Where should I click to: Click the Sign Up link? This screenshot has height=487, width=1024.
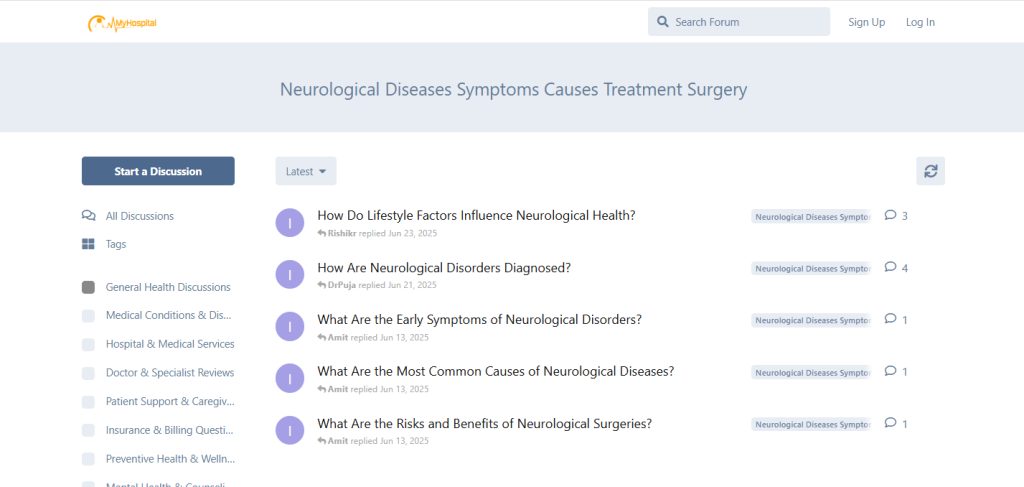(866, 22)
